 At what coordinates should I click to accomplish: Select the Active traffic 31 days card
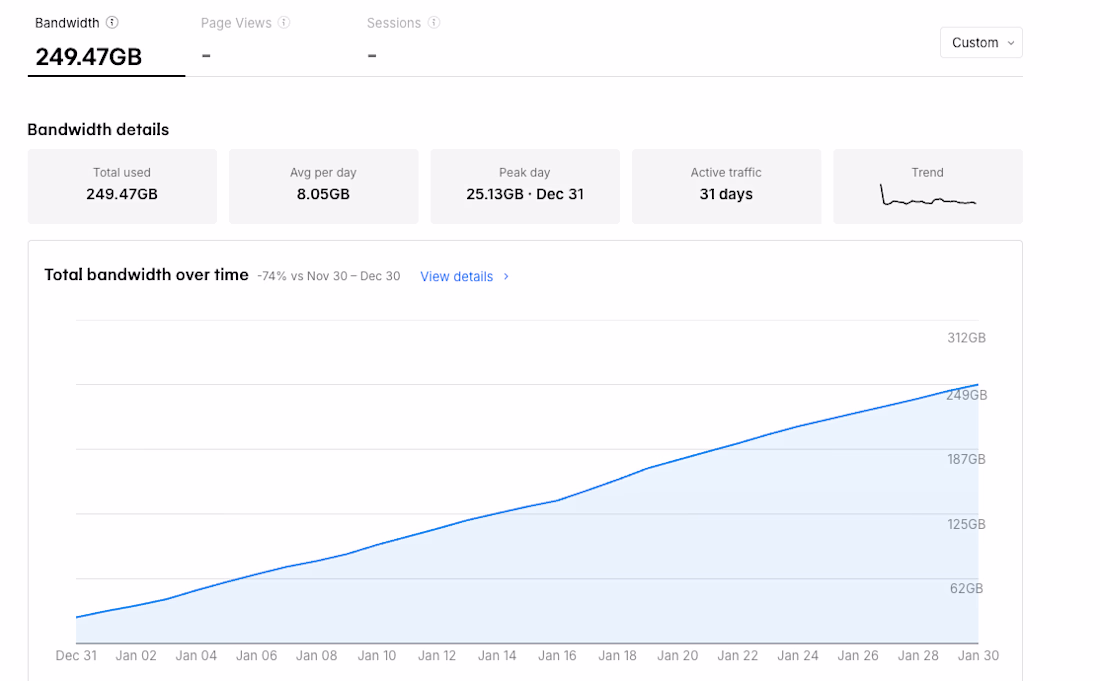click(x=726, y=186)
